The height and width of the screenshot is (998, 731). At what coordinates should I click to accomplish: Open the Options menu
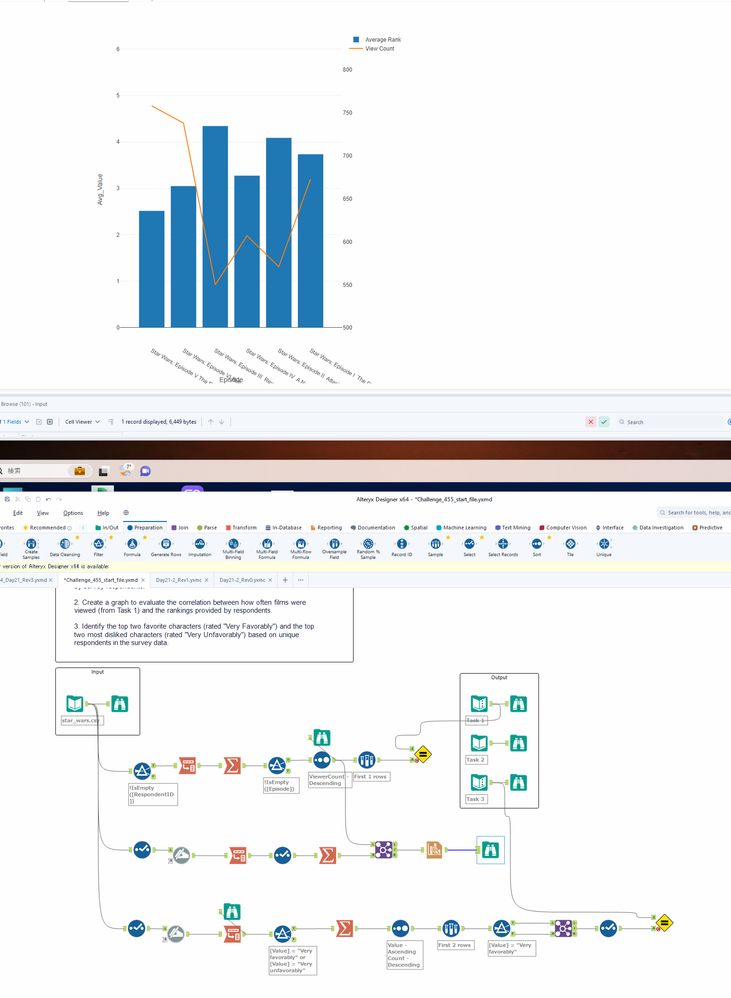[x=73, y=513]
